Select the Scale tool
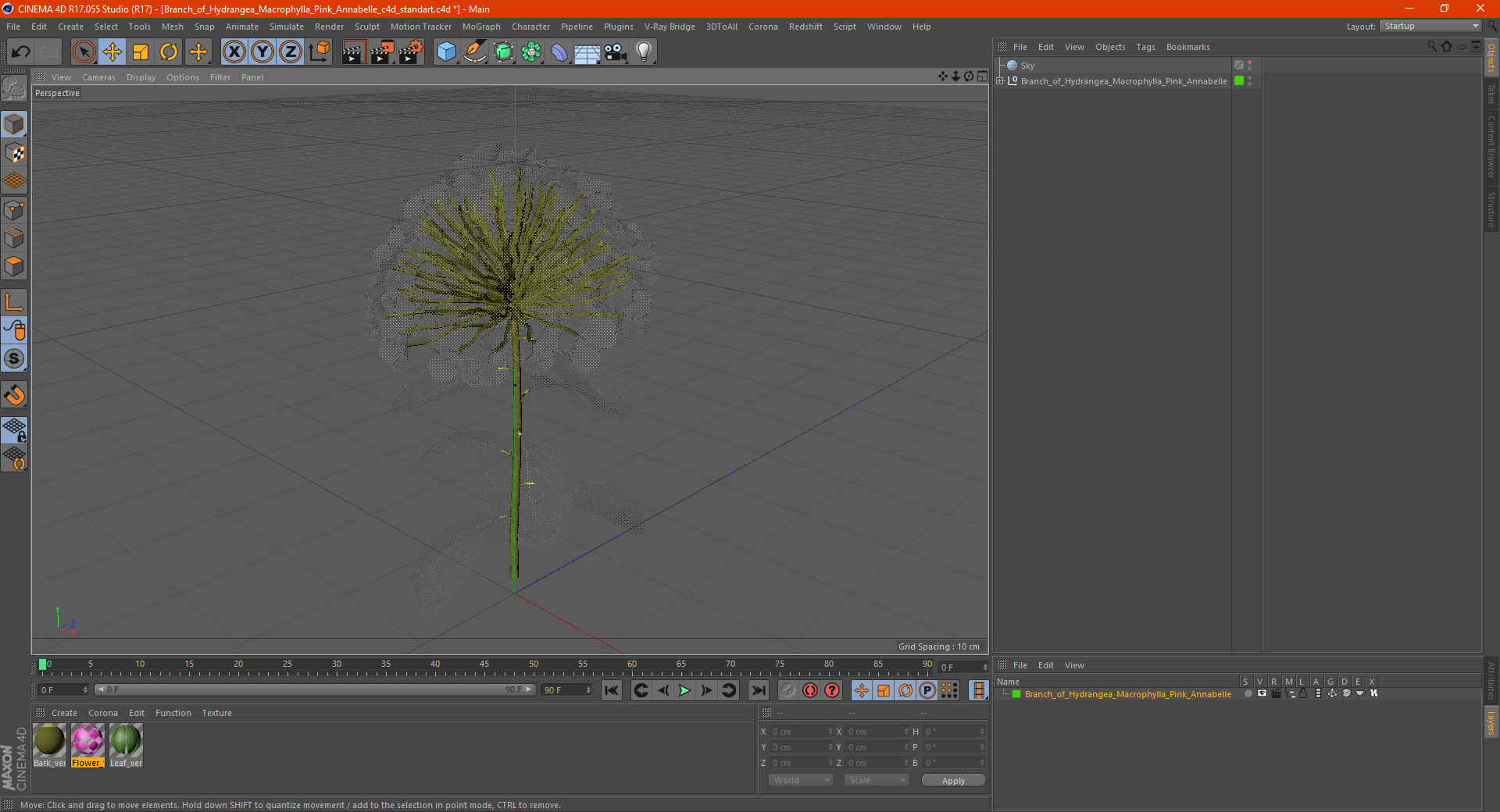The height and width of the screenshot is (812, 1500). 141,52
